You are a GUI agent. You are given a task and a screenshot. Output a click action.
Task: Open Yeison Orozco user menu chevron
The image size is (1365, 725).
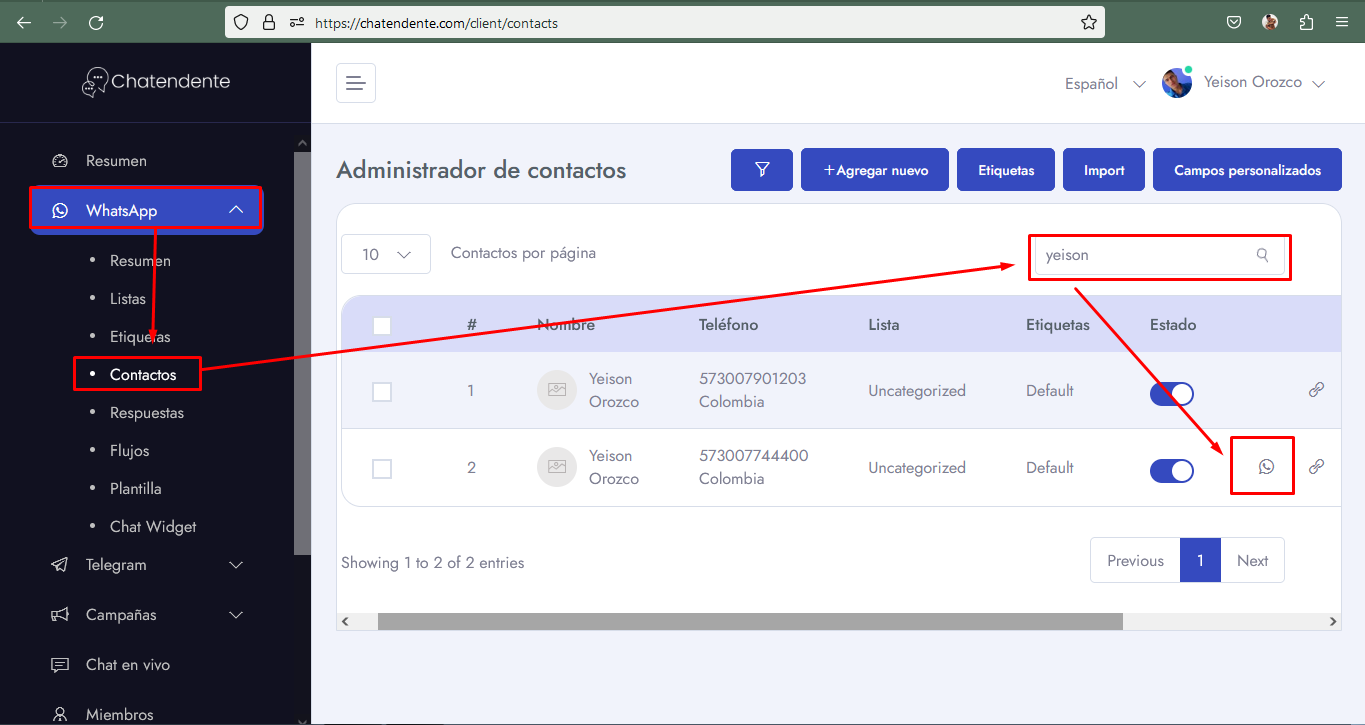coord(1318,84)
